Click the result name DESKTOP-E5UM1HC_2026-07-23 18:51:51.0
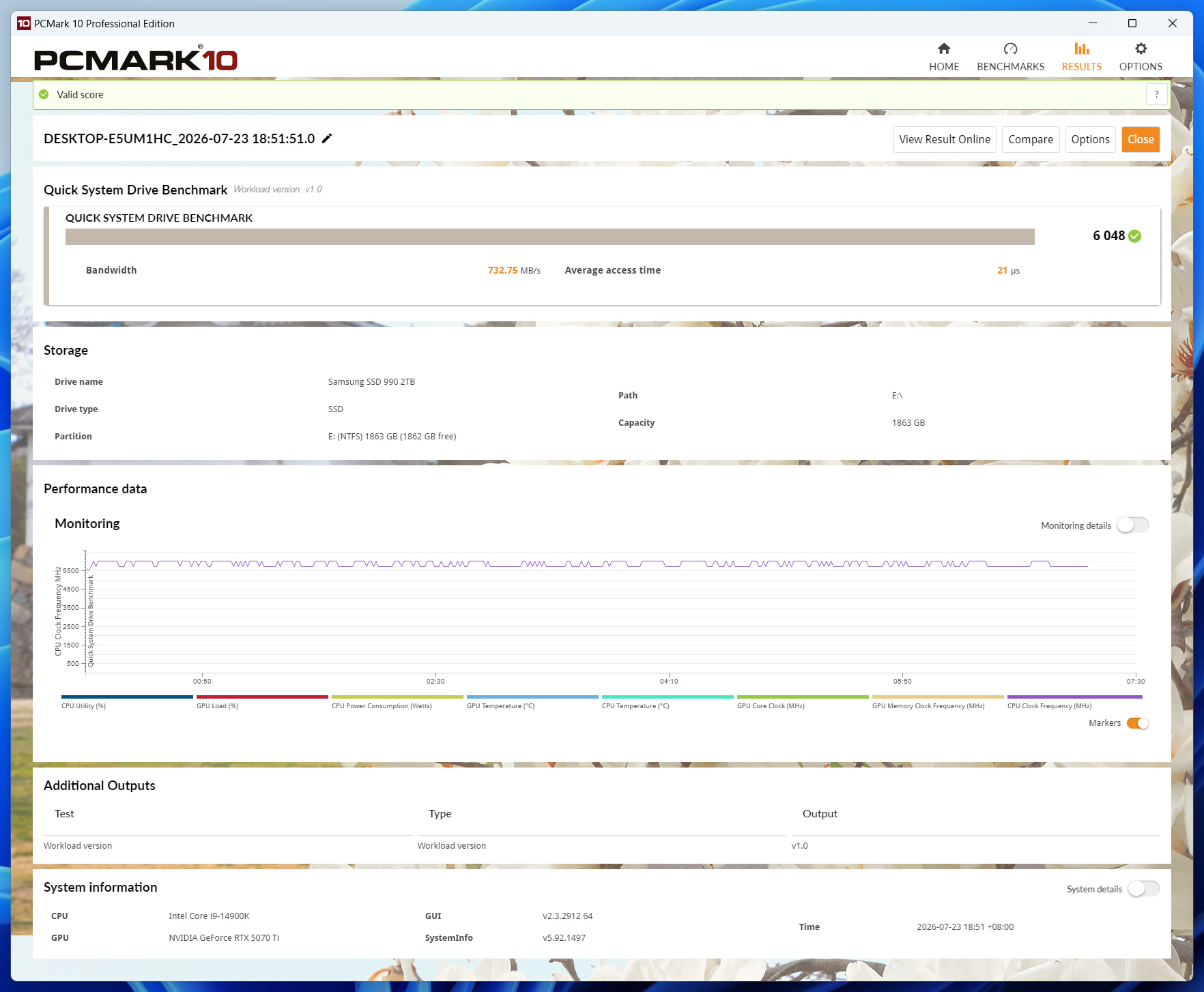Screen dimensions: 1204x992 180,138
